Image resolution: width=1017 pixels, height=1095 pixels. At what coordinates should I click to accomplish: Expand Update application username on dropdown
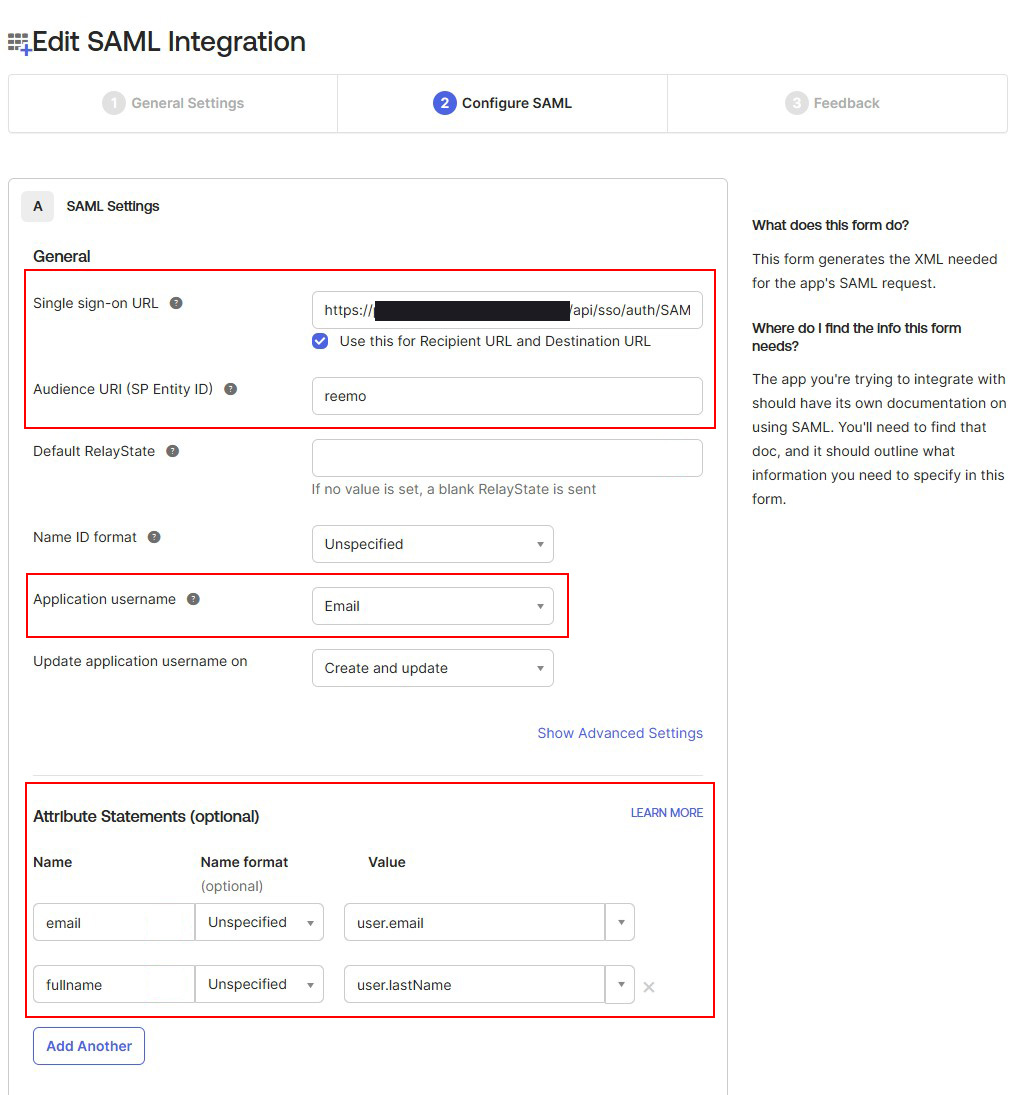[432, 668]
